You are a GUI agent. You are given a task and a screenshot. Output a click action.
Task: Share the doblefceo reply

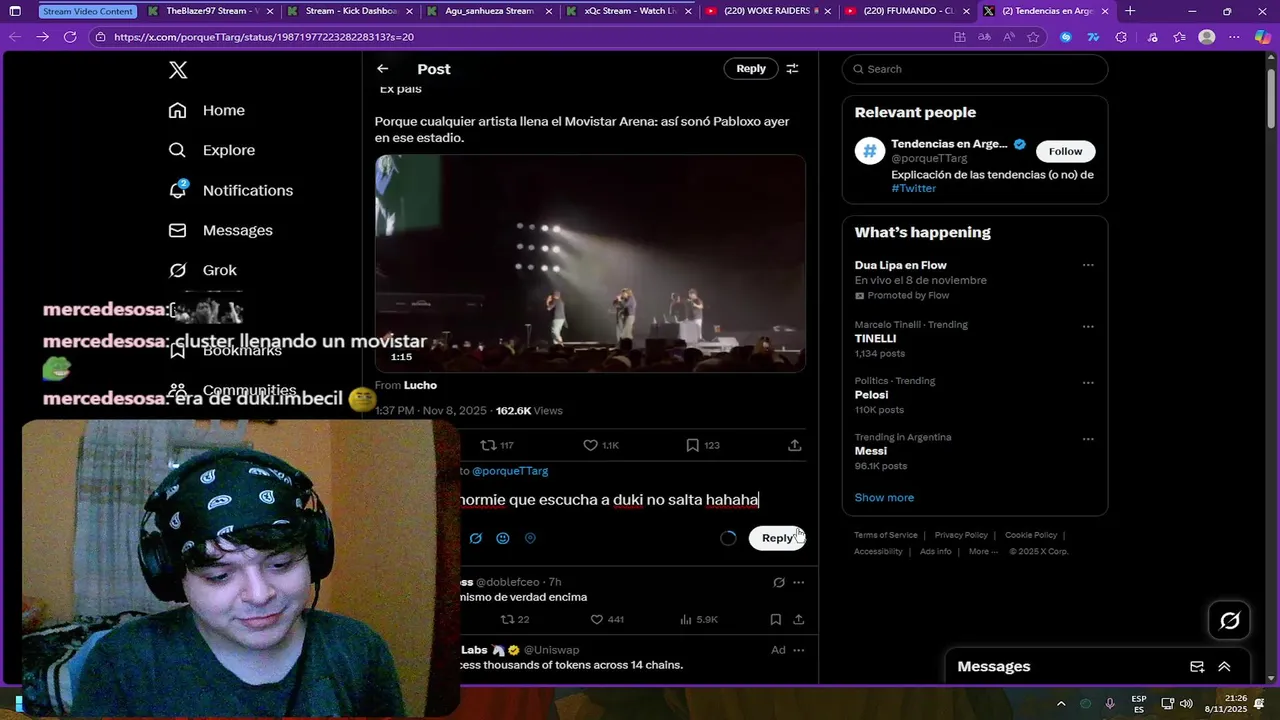798,619
